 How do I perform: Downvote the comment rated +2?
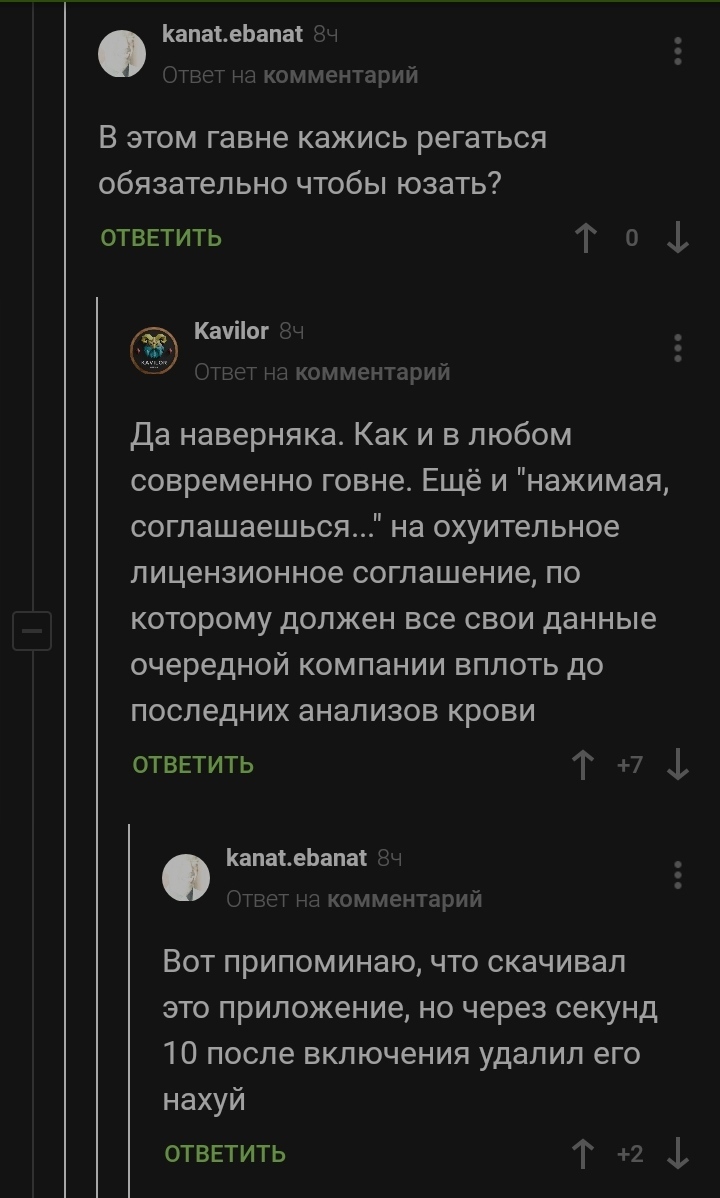678,1154
